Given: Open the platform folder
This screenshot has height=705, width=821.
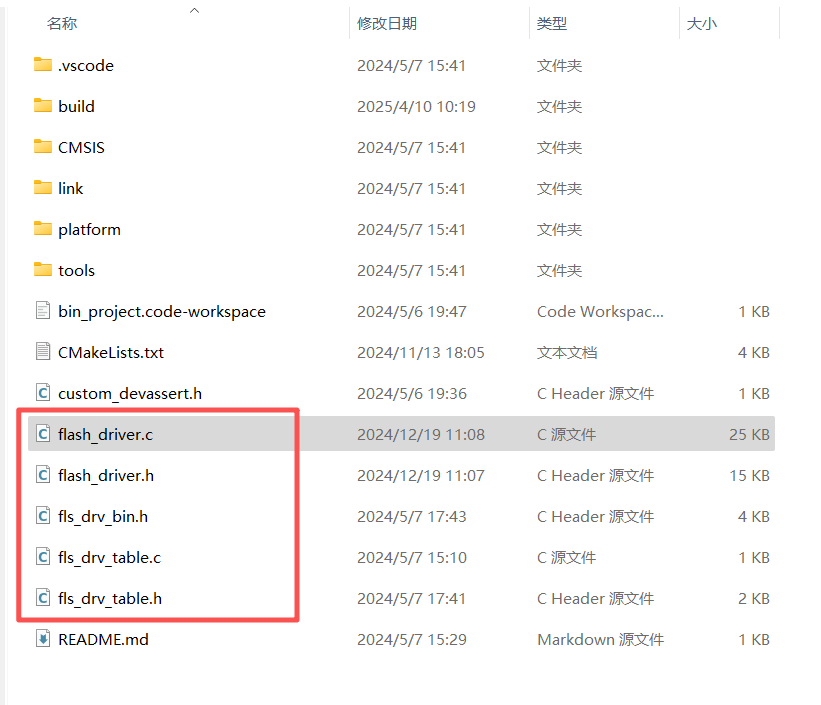Looking at the screenshot, I should tap(88, 229).
